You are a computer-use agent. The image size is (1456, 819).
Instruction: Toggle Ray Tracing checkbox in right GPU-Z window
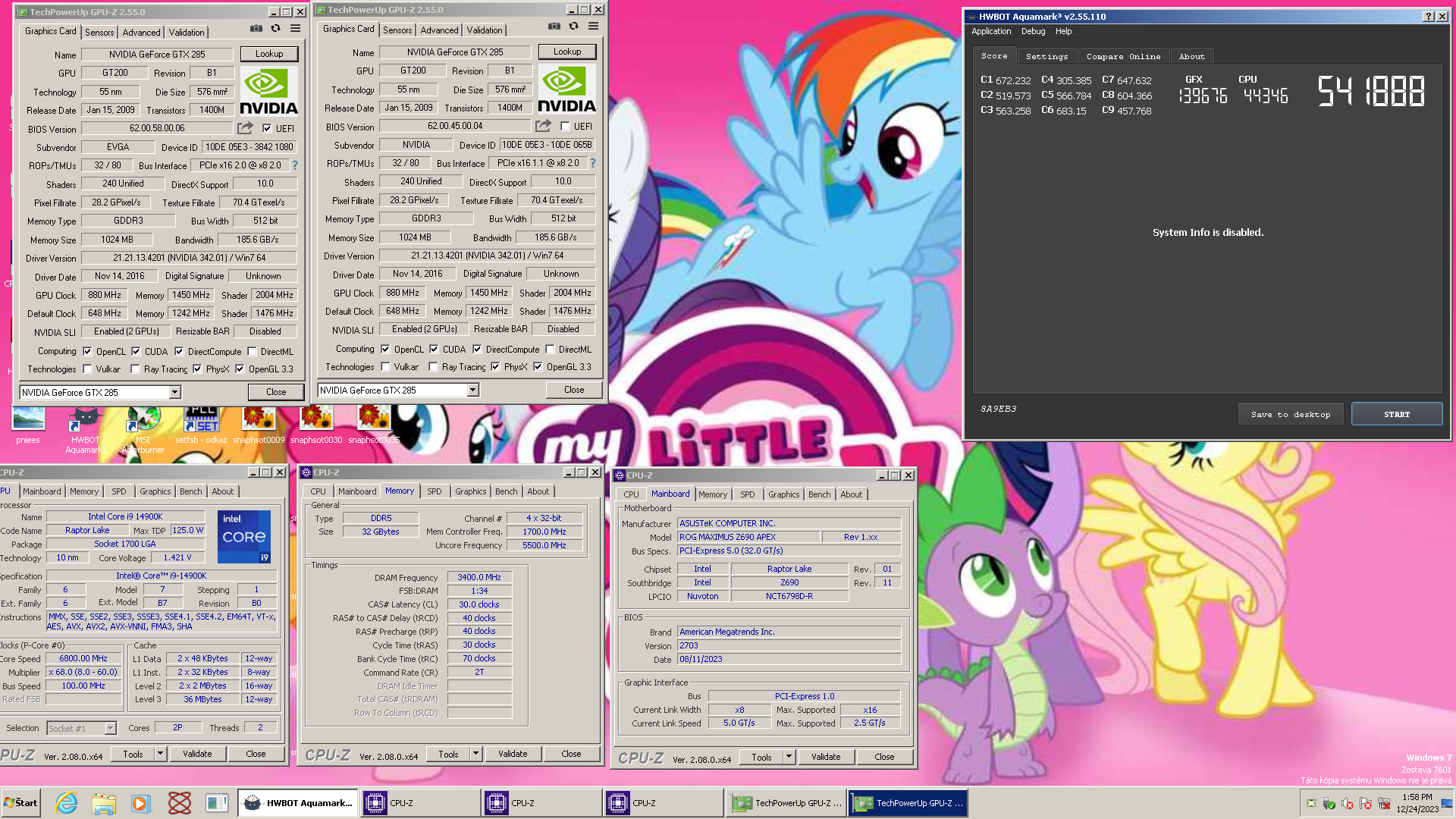click(x=433, y=366)
